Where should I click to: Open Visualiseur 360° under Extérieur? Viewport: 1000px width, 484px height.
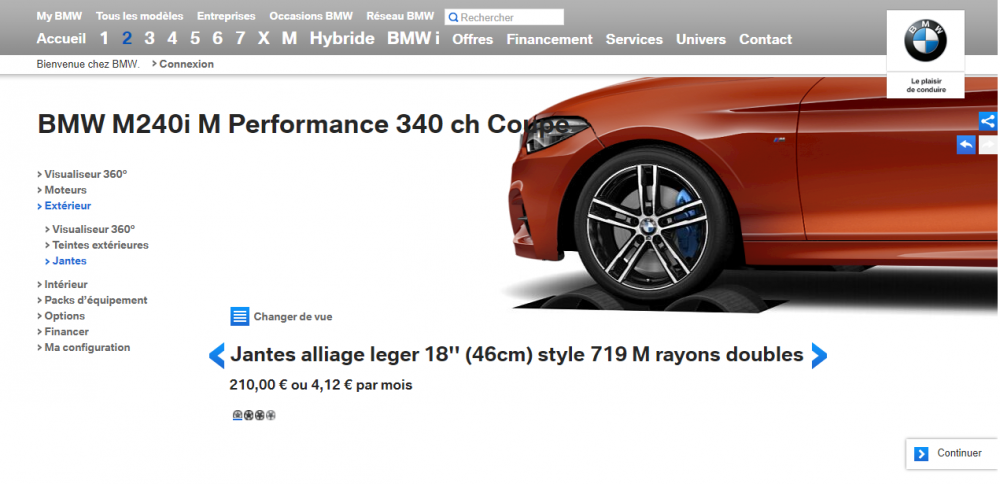click(x=91, y=229)
